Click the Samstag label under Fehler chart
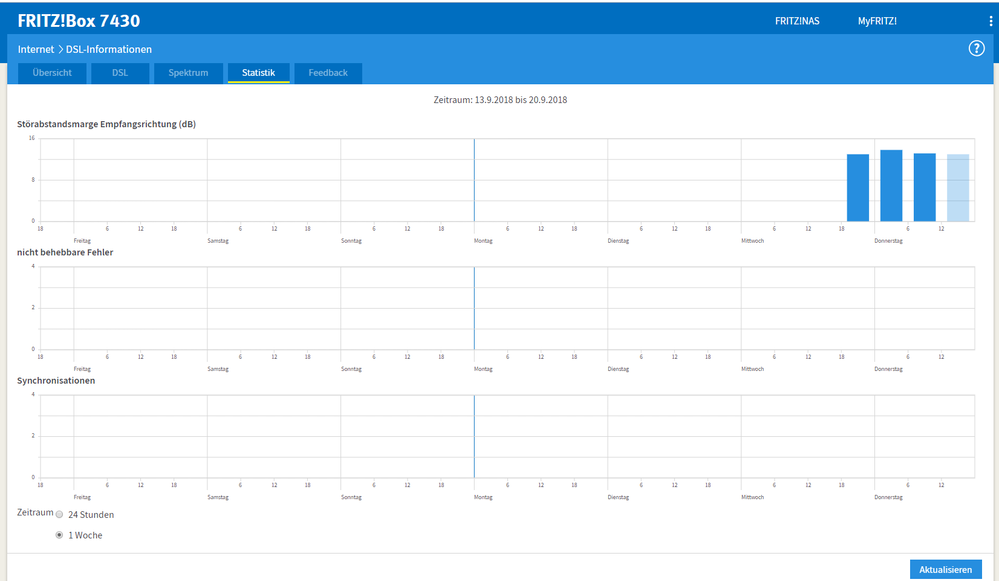The width and height of the screenshot is (999, 581). point(218,369)
